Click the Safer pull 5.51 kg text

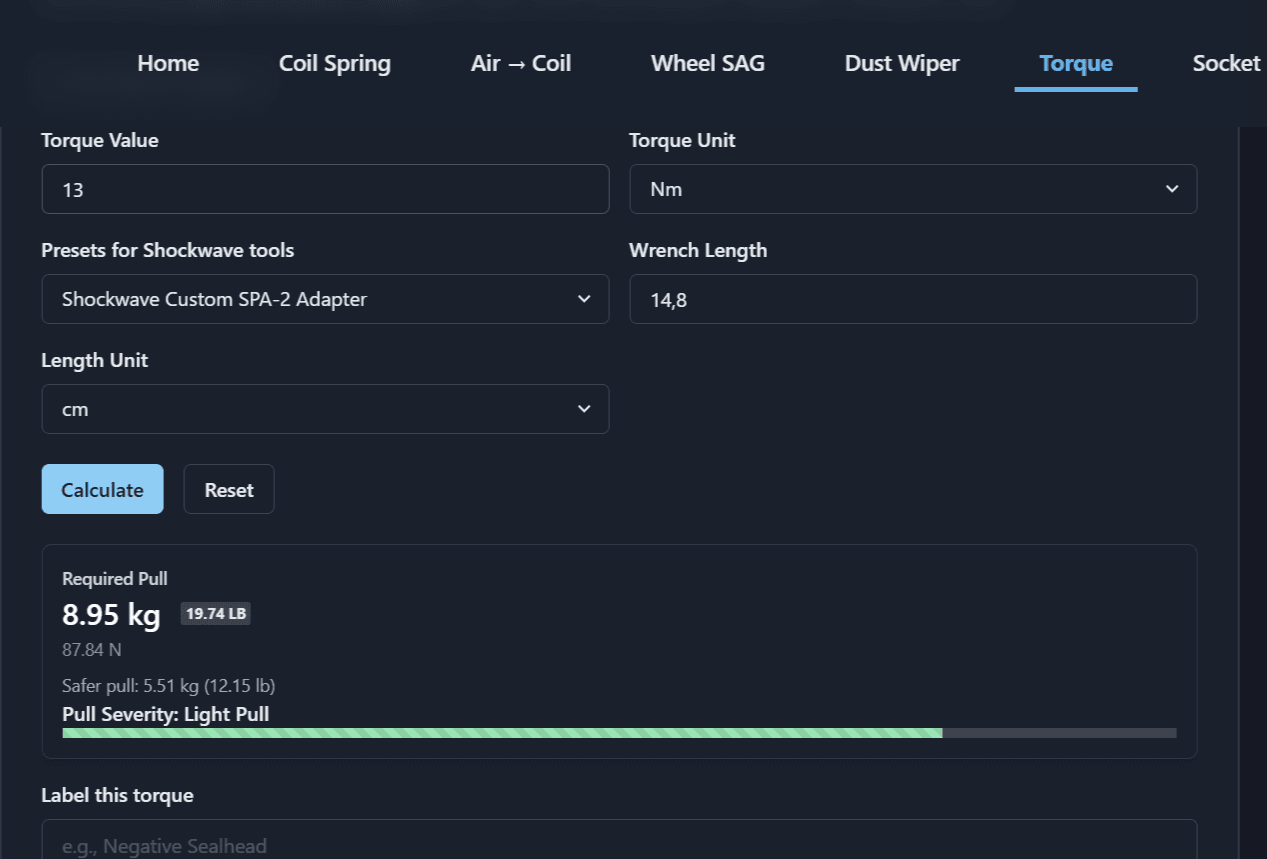168,686
